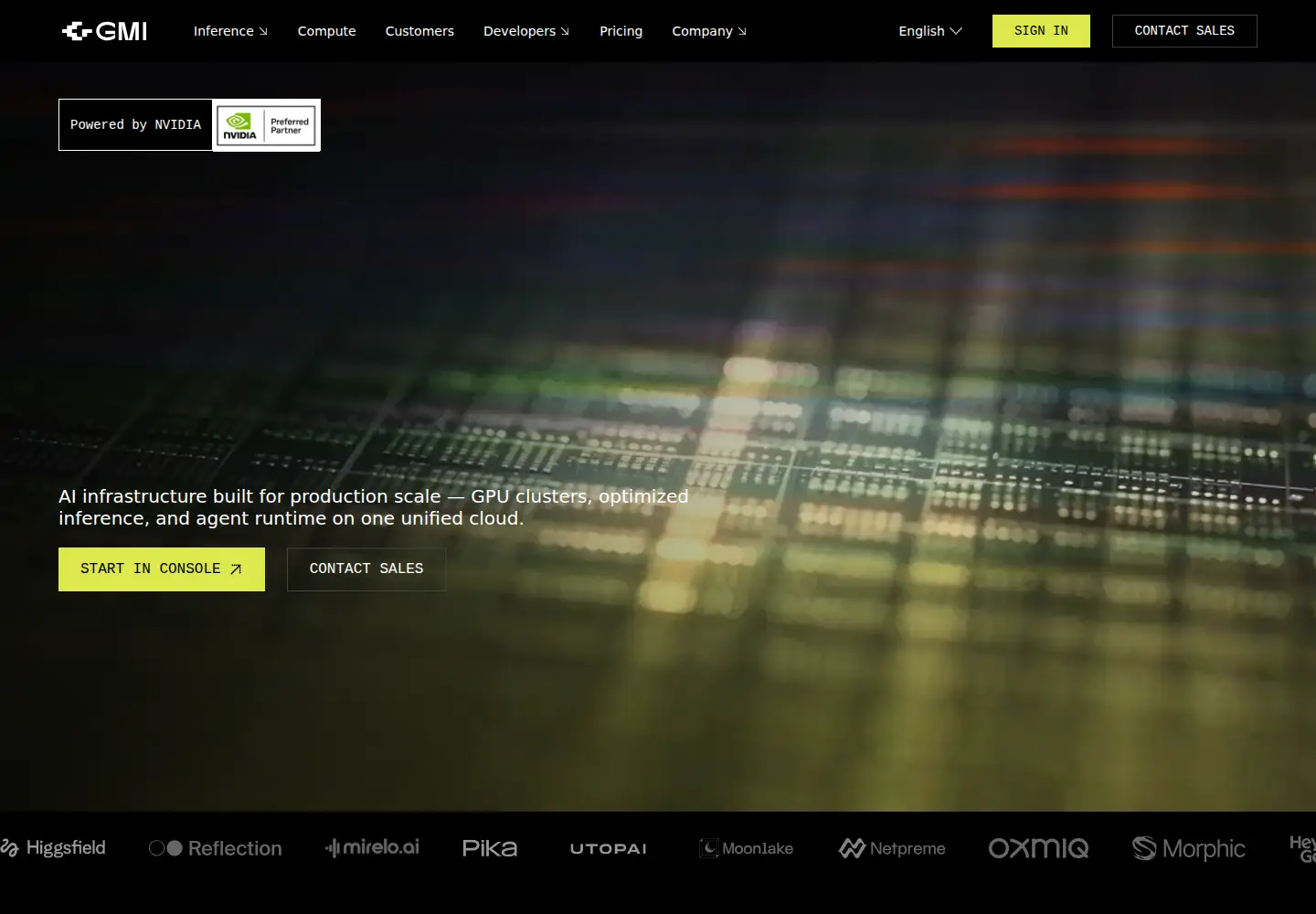Click the yellow SIGN IN button
This screenshot has width=1316, height=914.
pyautogui.click(x=1041, y=31)
